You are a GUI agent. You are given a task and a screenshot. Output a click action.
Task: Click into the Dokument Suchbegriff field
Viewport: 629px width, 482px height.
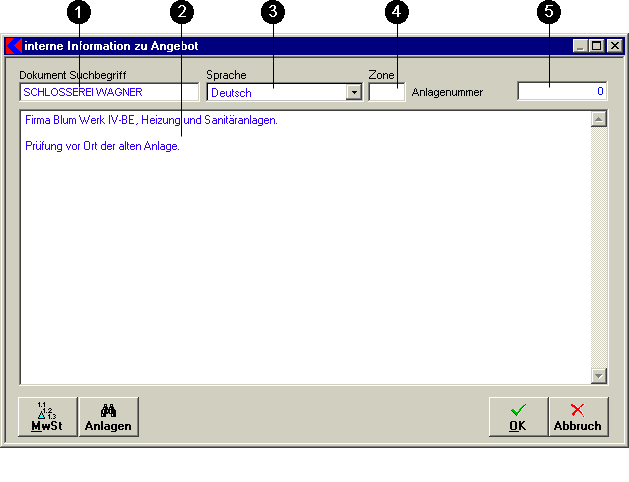pos(108,92)
